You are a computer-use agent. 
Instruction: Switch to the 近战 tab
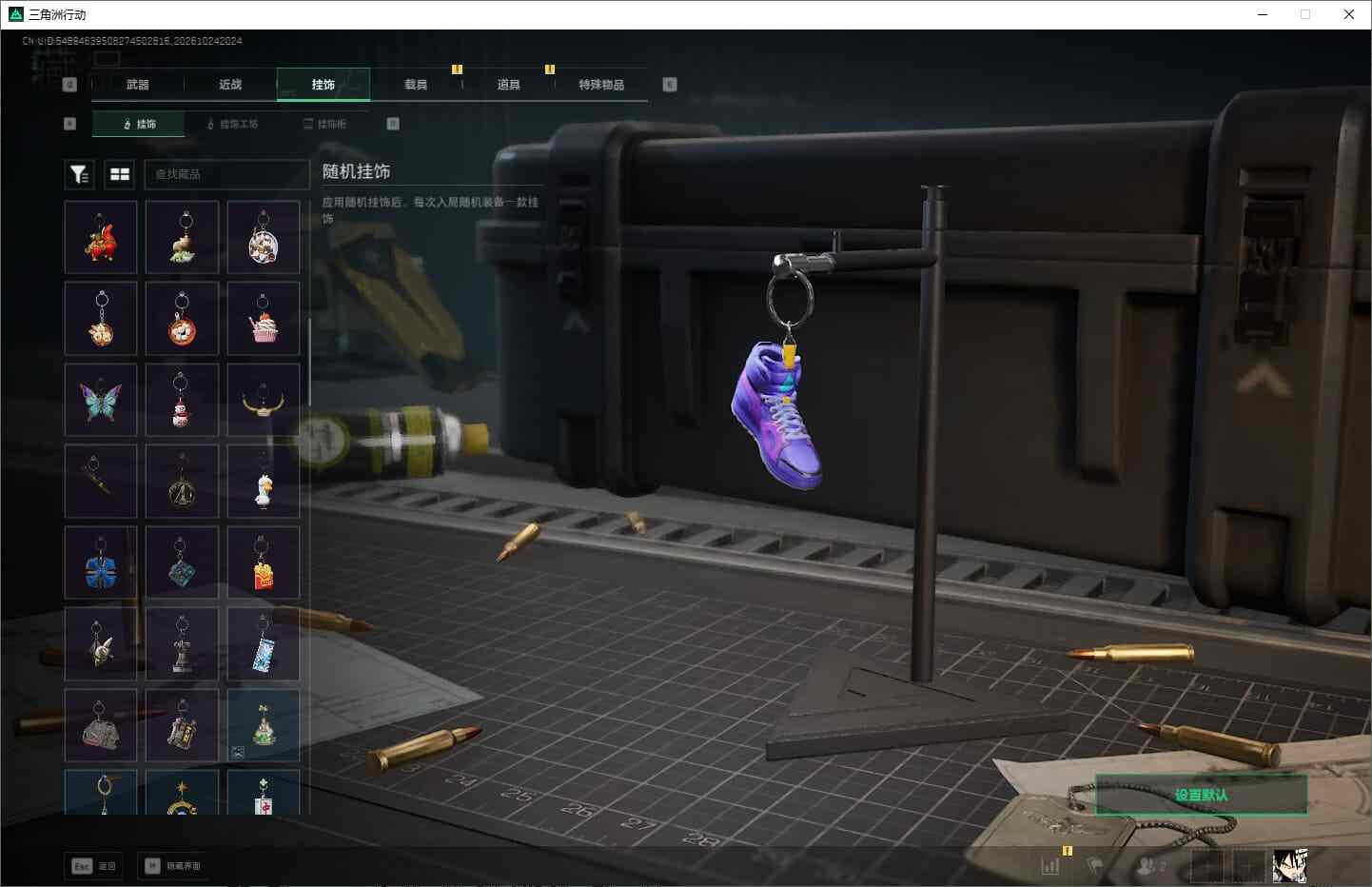tap(230, 85)
